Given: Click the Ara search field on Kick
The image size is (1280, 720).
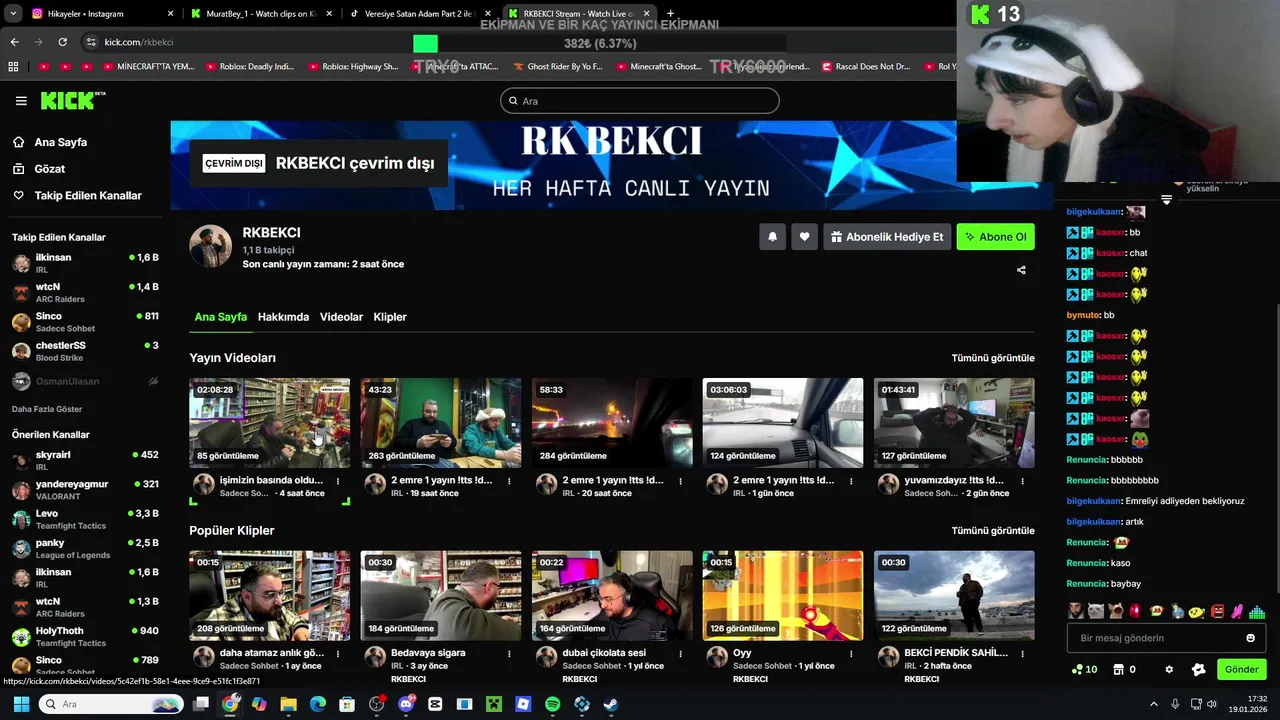Looking at the screenshot, I should 639,101.
